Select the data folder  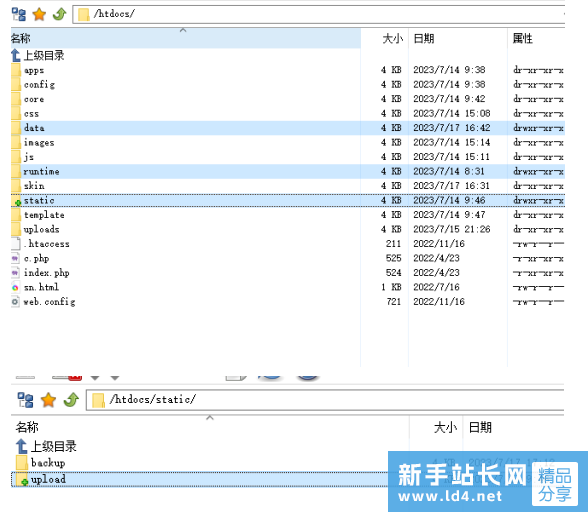point(288,128)
